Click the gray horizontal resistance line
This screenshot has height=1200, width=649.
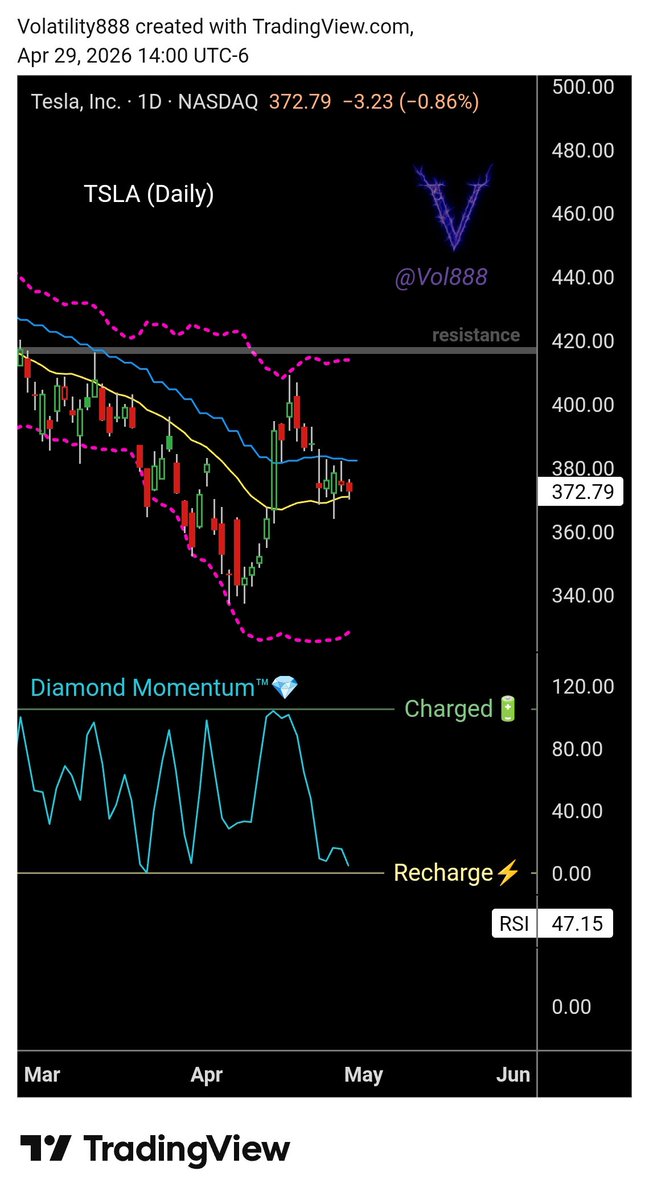click(277, 350)
